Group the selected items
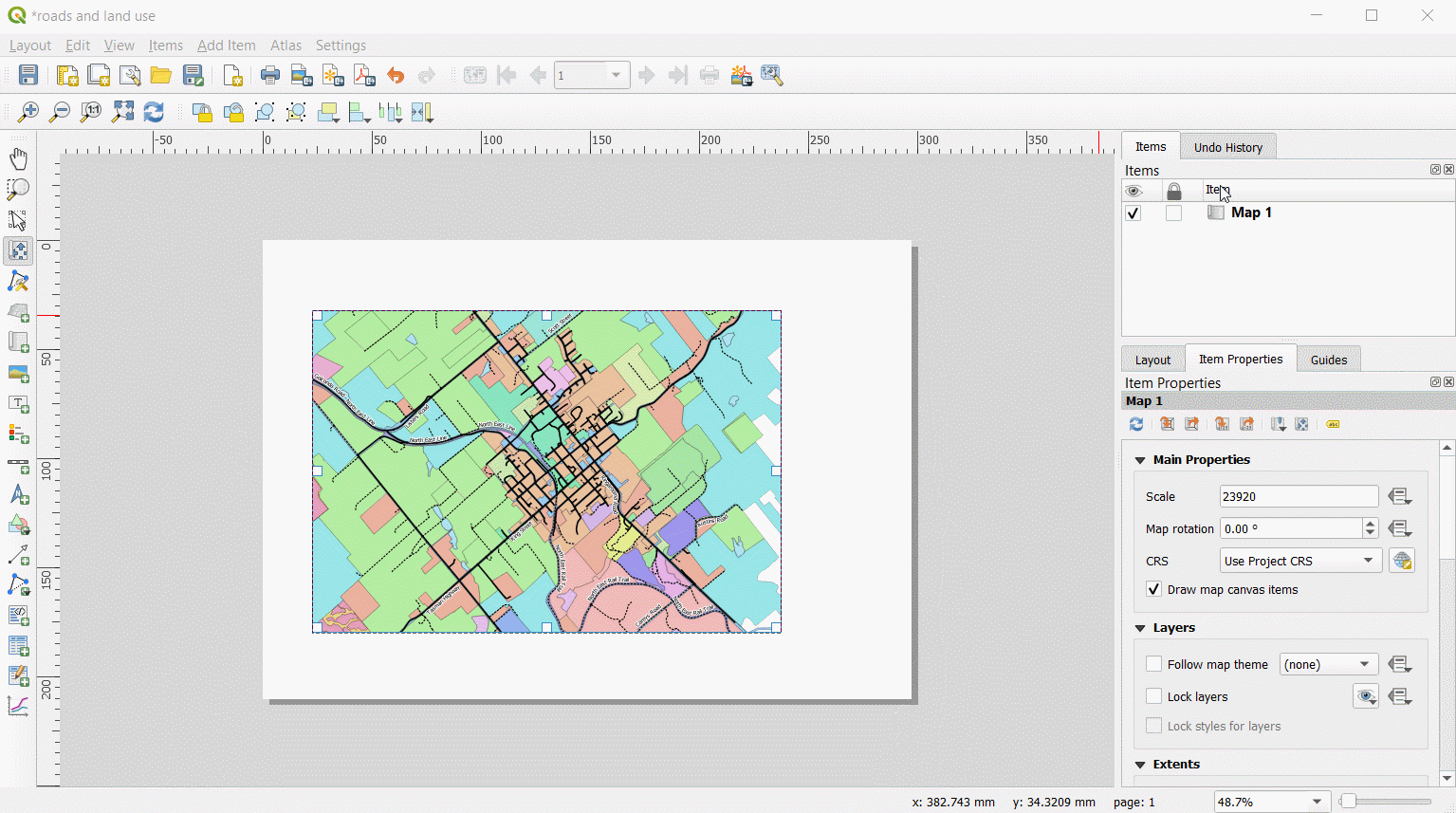Image resolution: width=1456 pixels, height=813 pixels. point(265,113)
